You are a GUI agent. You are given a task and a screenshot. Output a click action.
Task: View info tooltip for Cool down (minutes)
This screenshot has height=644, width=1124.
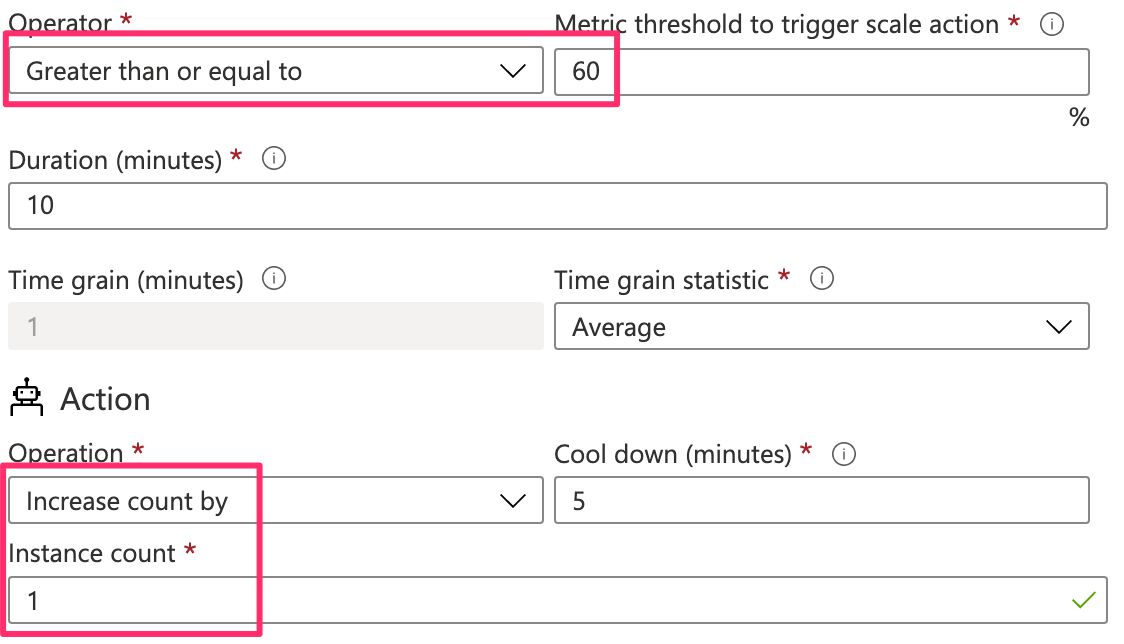point(844,454)
